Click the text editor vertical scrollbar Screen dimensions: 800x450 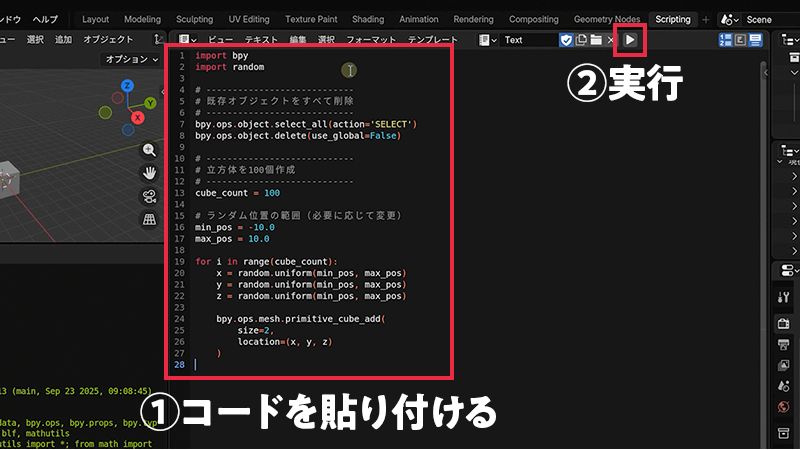click(763, 255)
